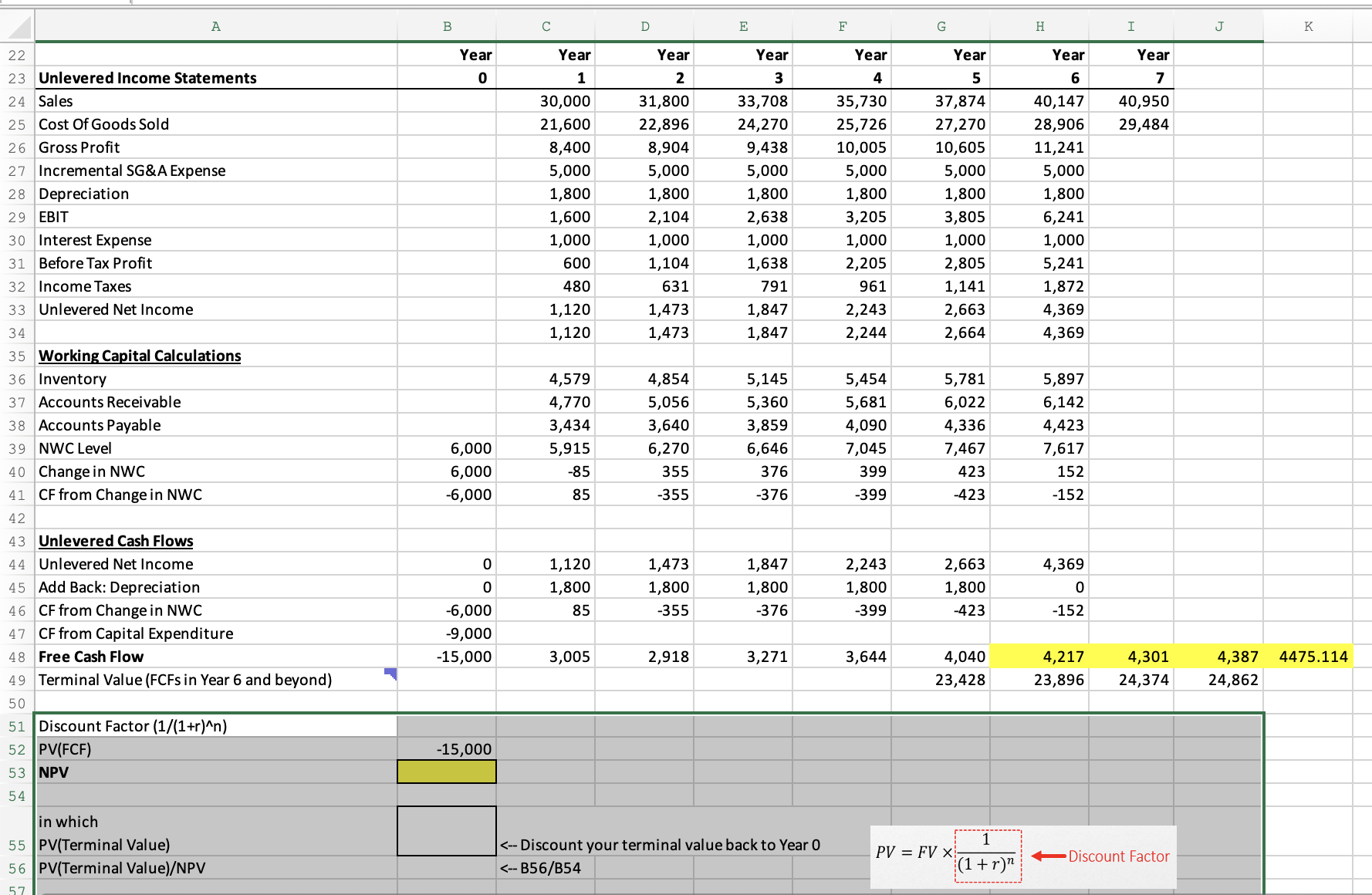Select the 23,428 Terminal Value cell
The image size is (1372, 895).
[x=941, y=679]
